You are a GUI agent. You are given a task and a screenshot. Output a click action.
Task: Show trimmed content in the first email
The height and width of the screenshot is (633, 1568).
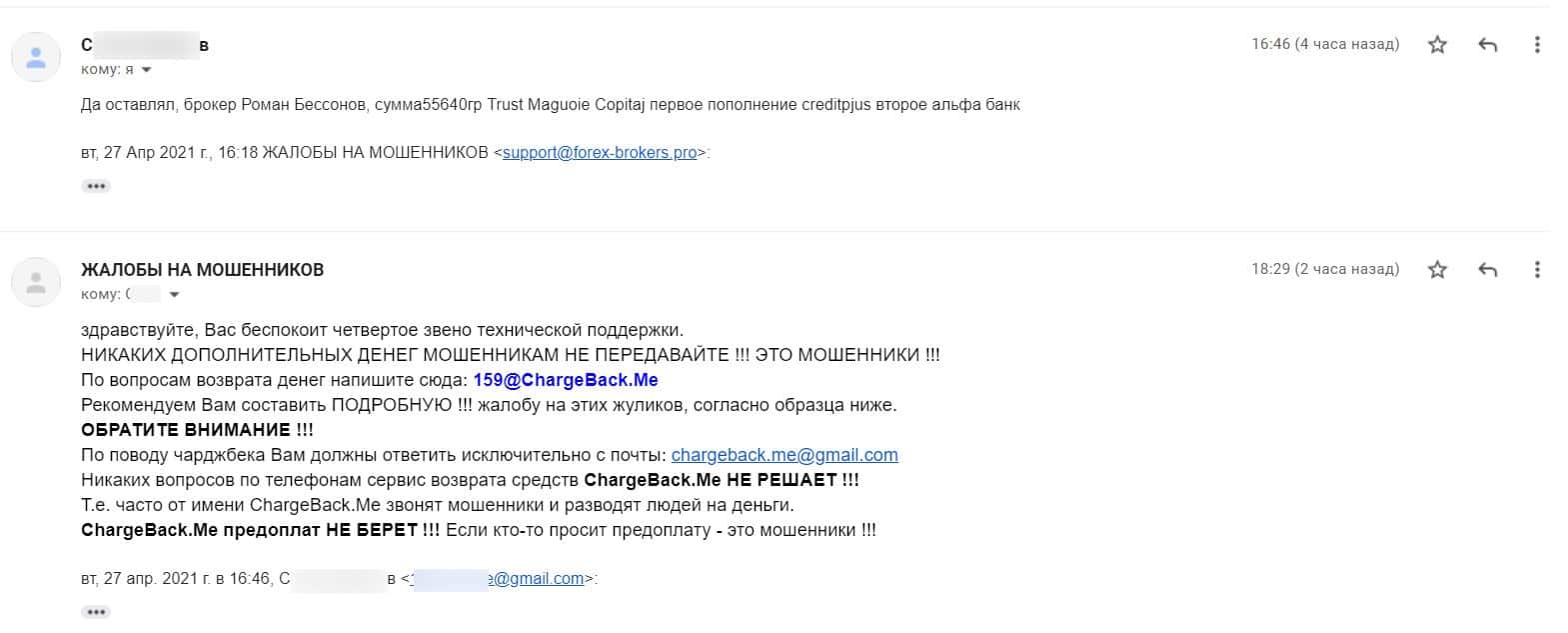coord(96,186)
